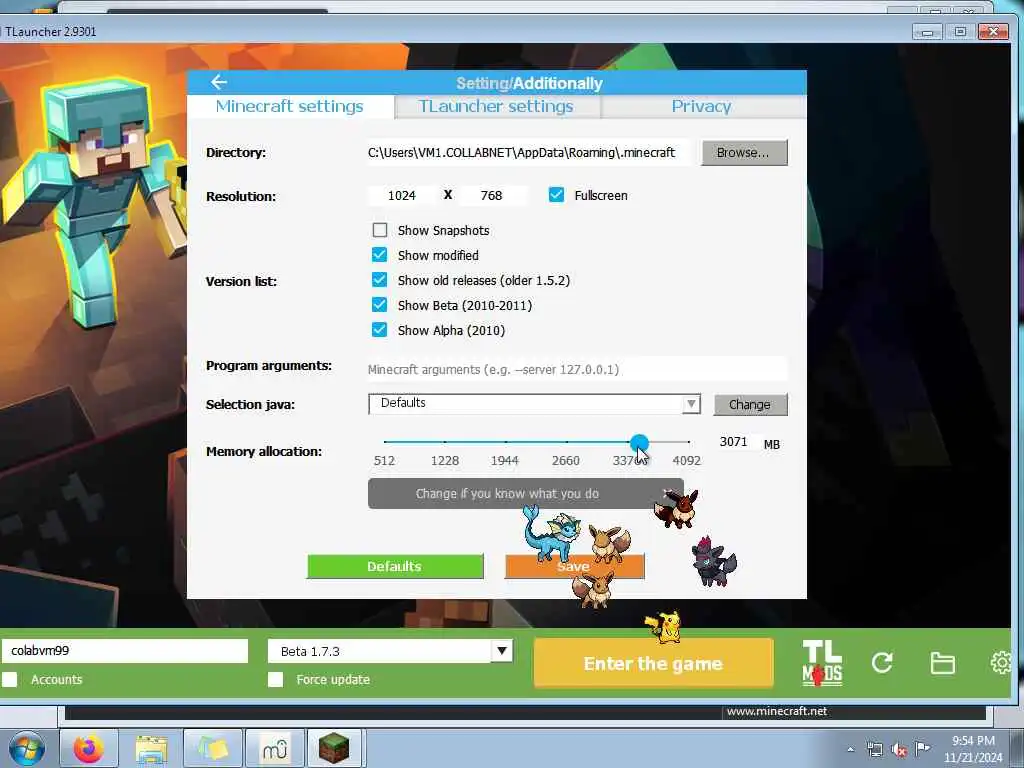Open launcher settings gear icon
The width and height of the screenshot is (1024, 768).
(1001, 663)
